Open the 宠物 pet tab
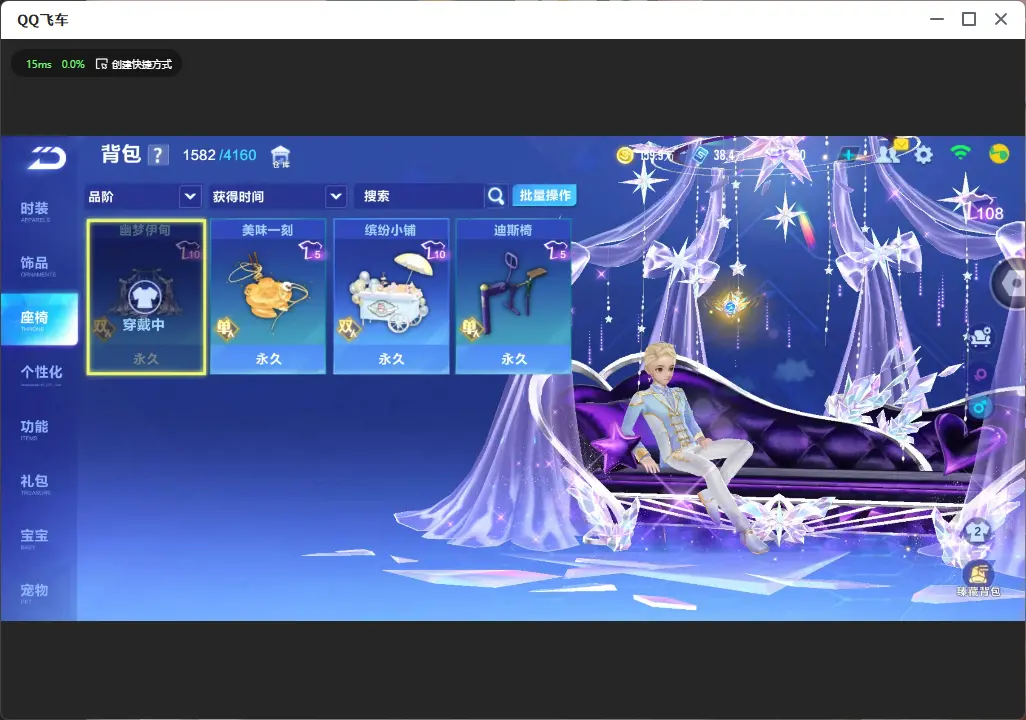Viewport: 1026px width, 720px height. click(x=35, y=592)
